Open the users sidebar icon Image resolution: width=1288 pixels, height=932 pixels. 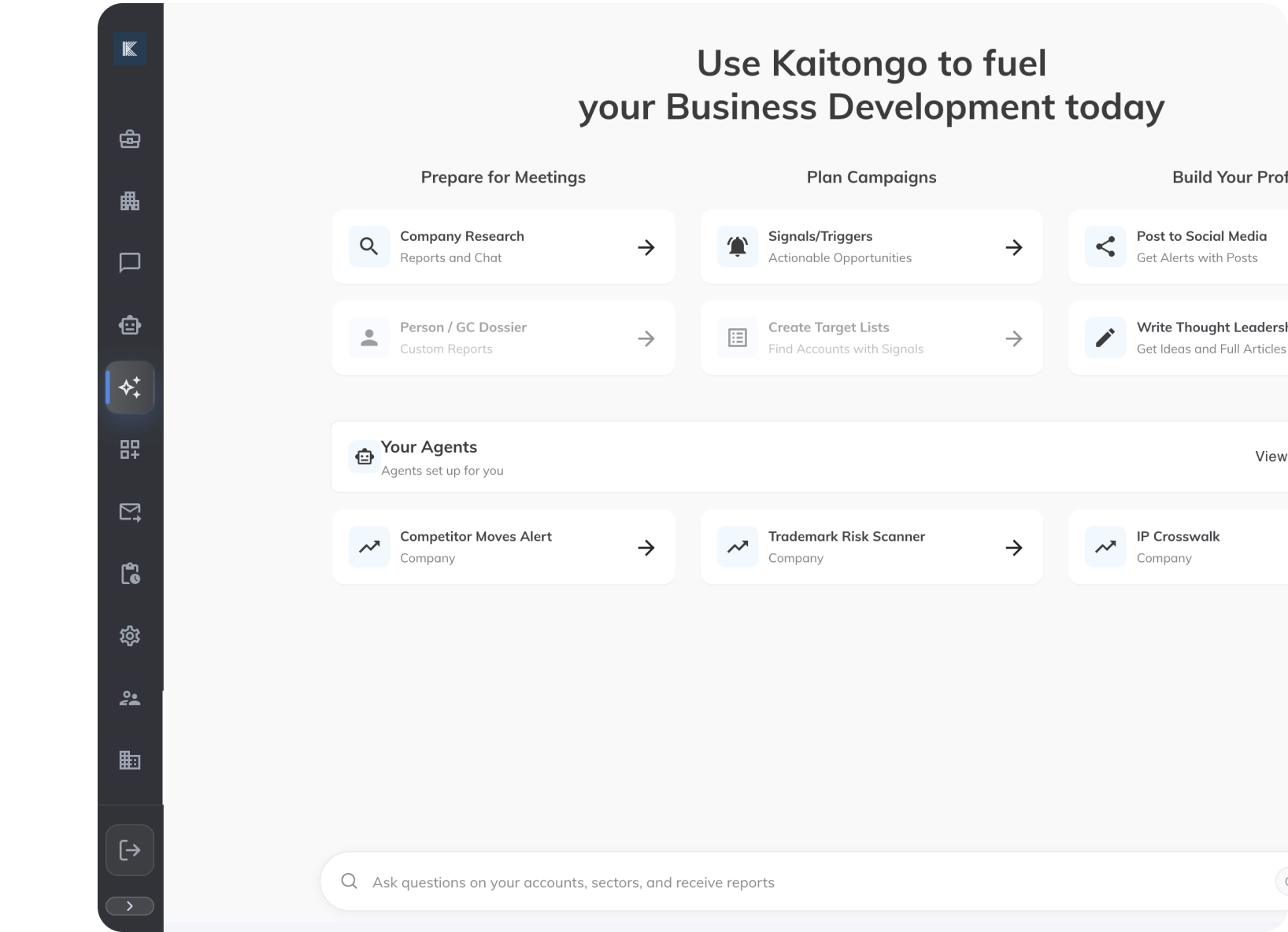click(130, 698)
